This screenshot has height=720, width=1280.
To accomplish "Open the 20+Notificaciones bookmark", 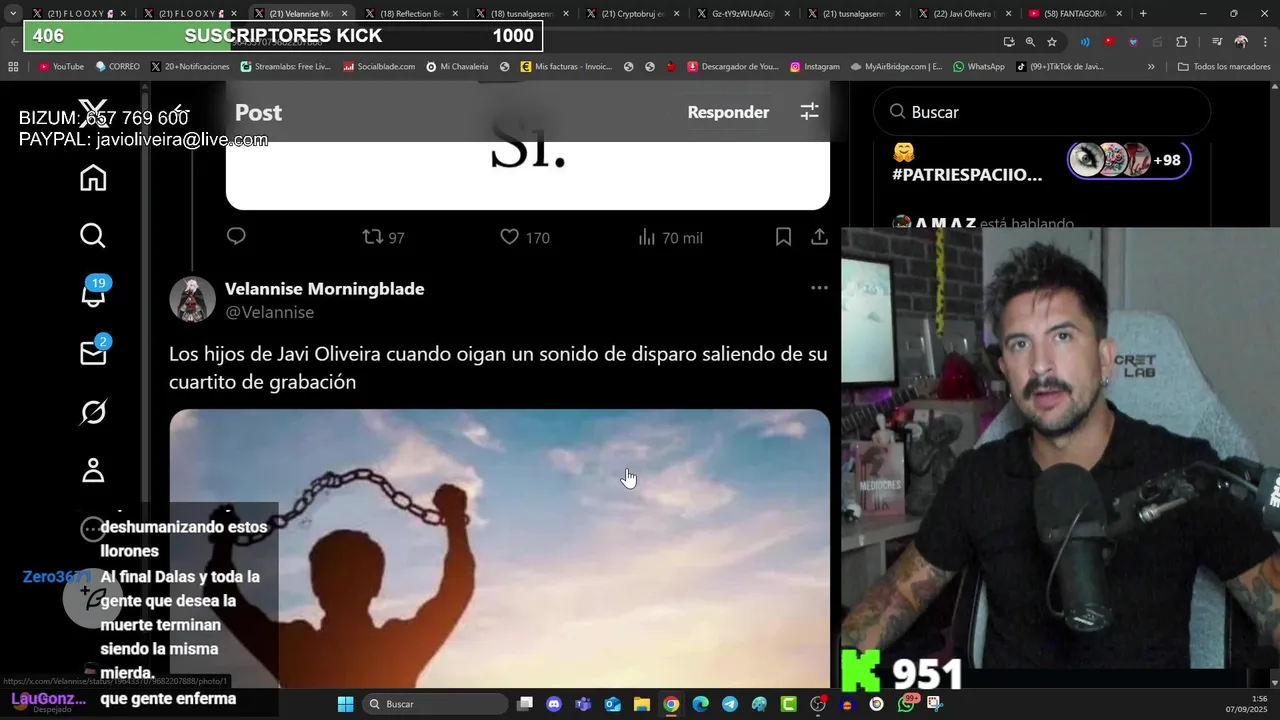I will (x=190, y=67).
